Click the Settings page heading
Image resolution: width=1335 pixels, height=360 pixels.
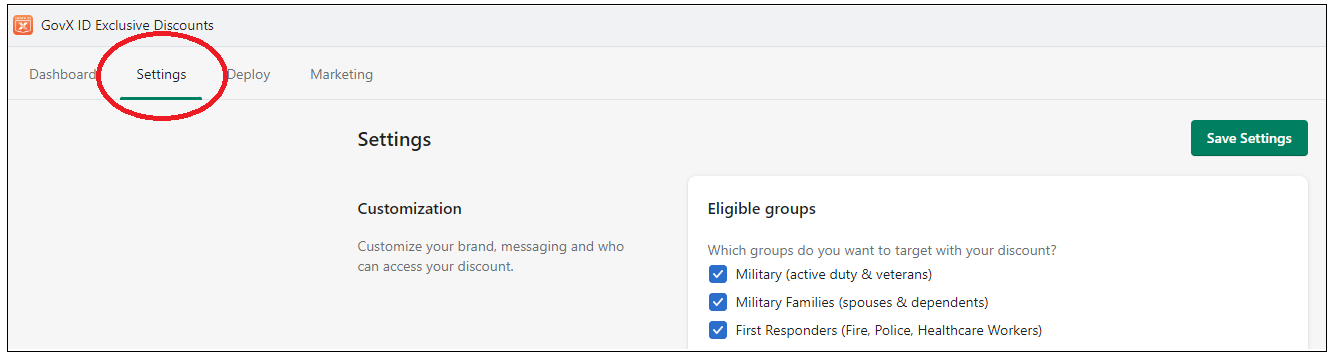(x=394, y=139)
